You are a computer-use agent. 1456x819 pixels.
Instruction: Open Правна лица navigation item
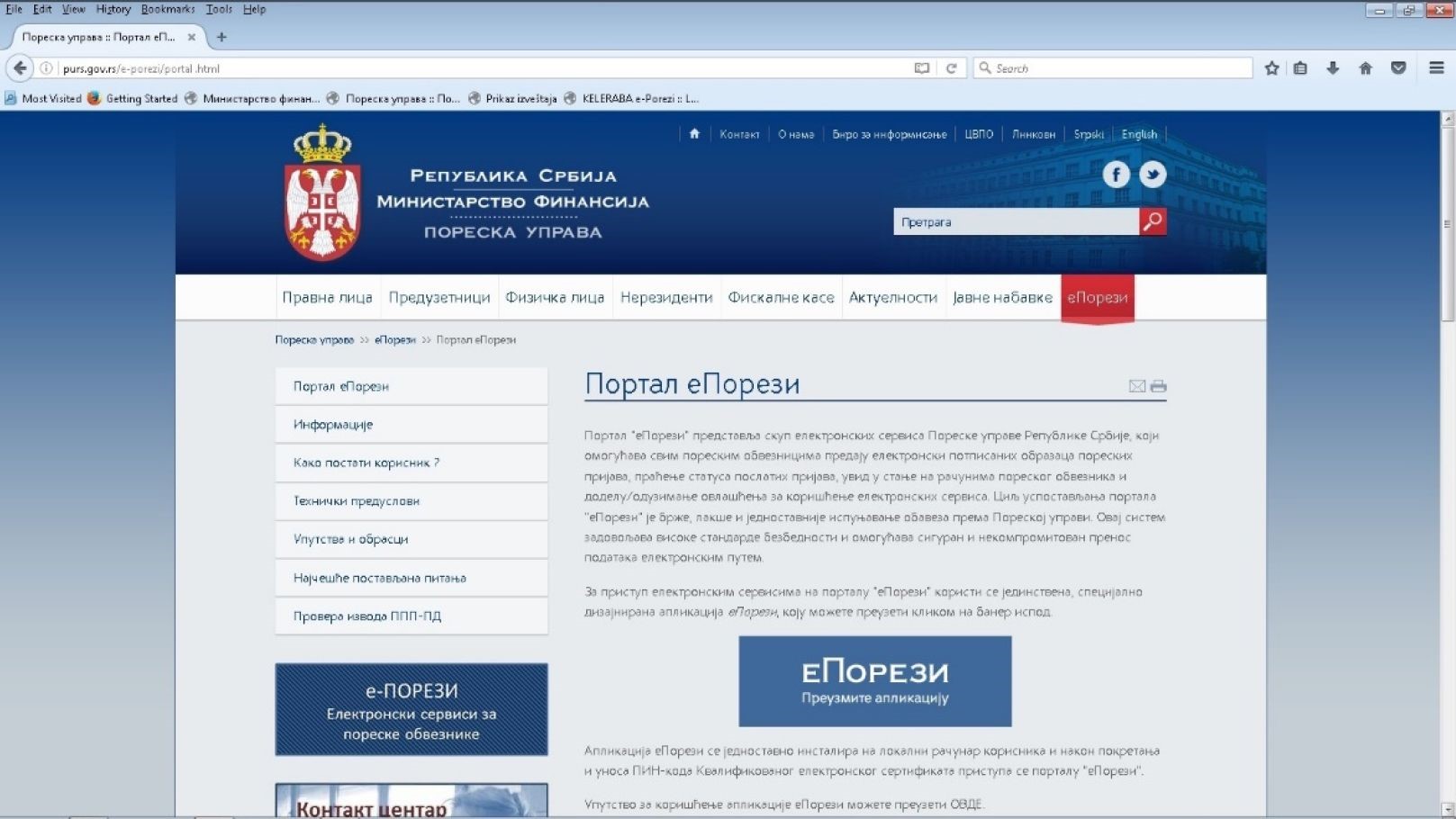click(327, 298)
